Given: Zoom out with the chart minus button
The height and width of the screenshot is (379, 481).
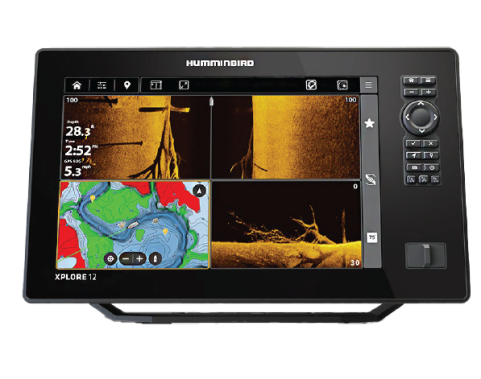Looking at the screenshot, I should [x=126, y=258].
